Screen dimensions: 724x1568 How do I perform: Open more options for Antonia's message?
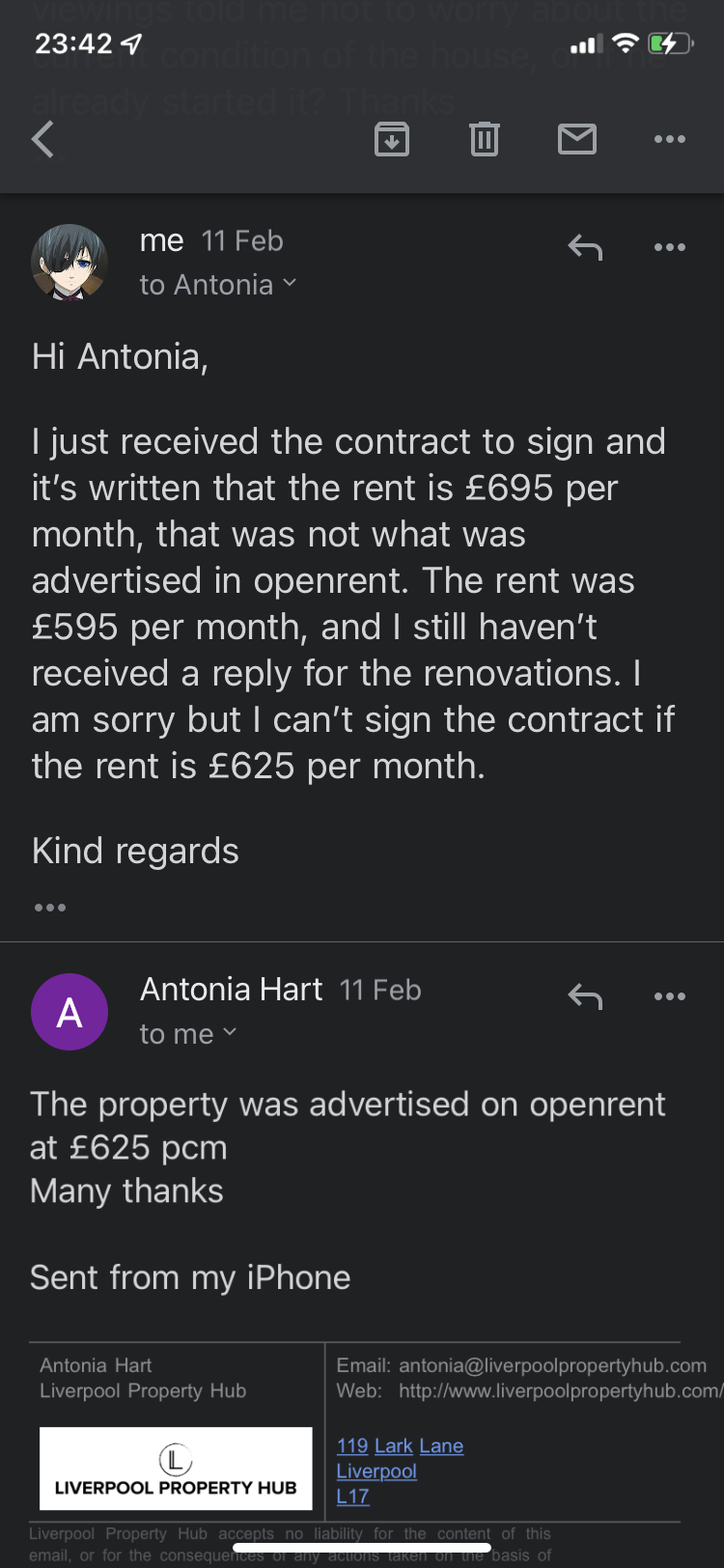[x=669, y=996]
